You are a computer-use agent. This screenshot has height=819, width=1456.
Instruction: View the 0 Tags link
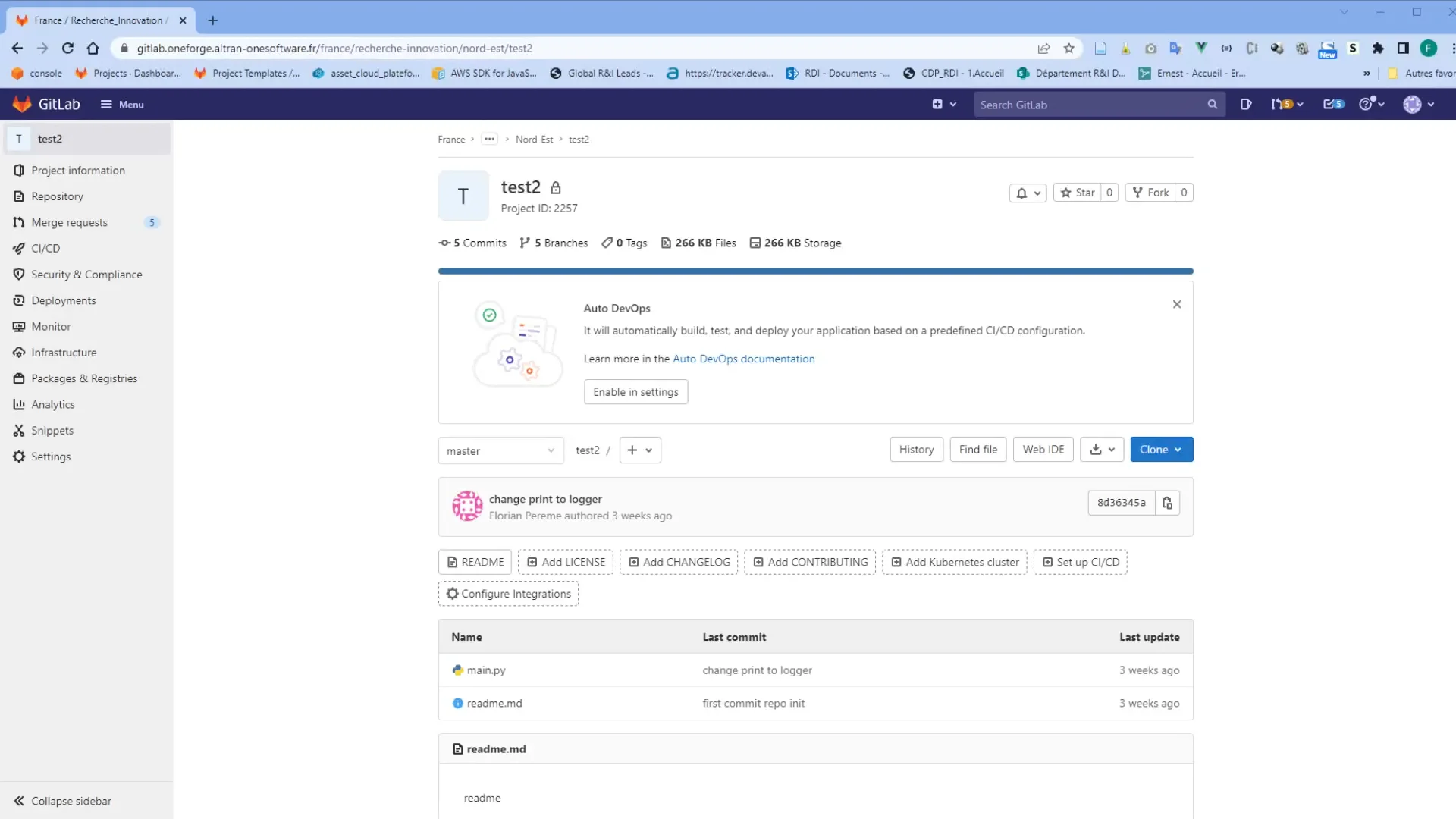click(624, 243)
